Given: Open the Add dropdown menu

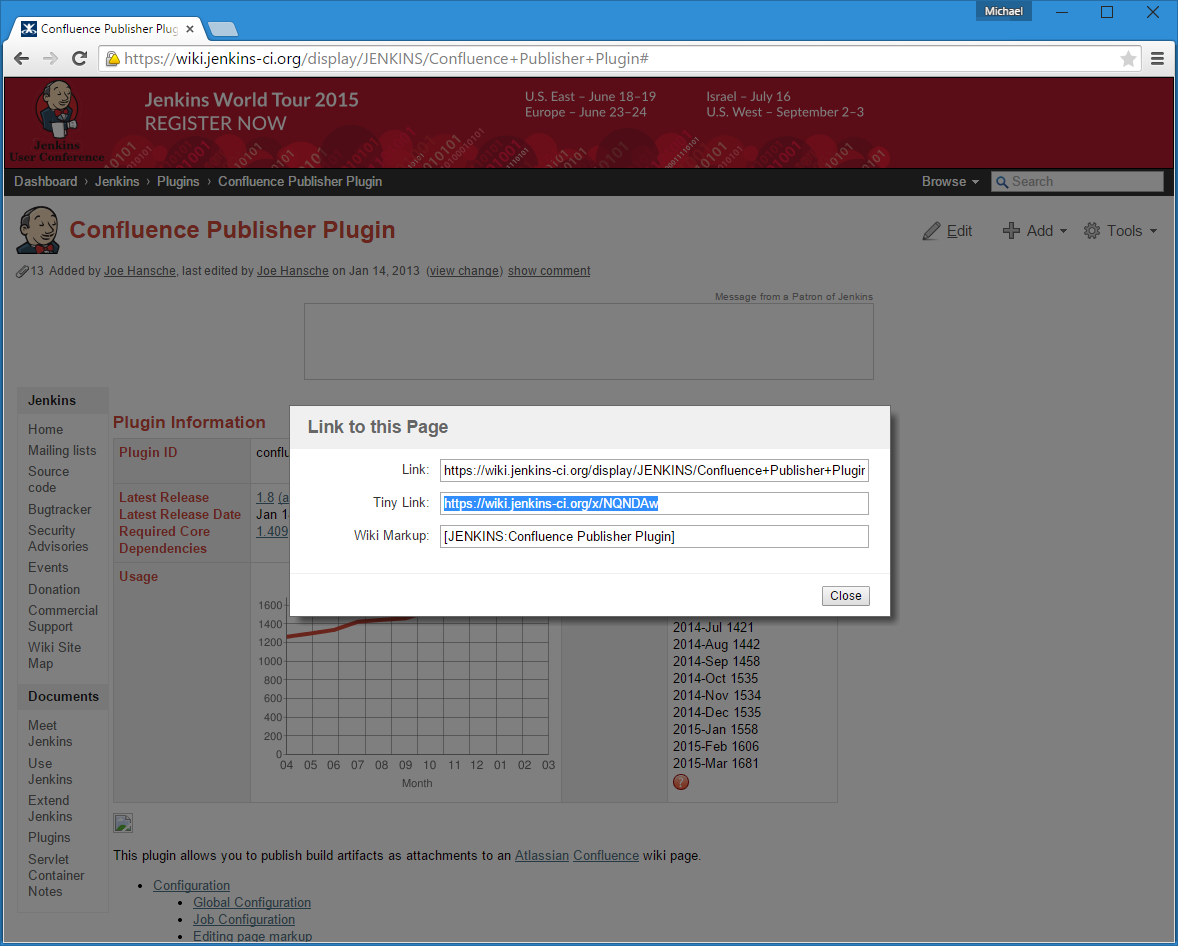Looking at the screenshot, I should click(1035, 231).
